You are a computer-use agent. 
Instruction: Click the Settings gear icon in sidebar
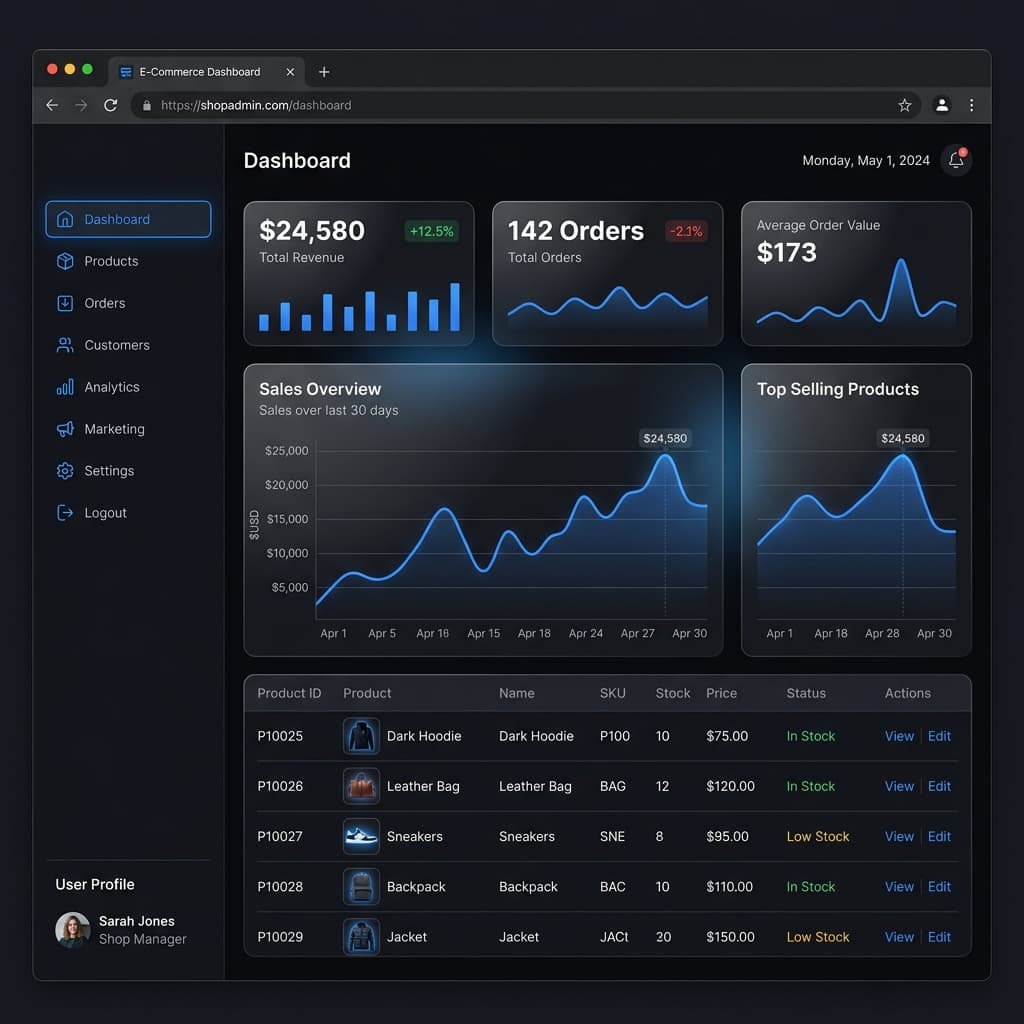pos(66,471)
